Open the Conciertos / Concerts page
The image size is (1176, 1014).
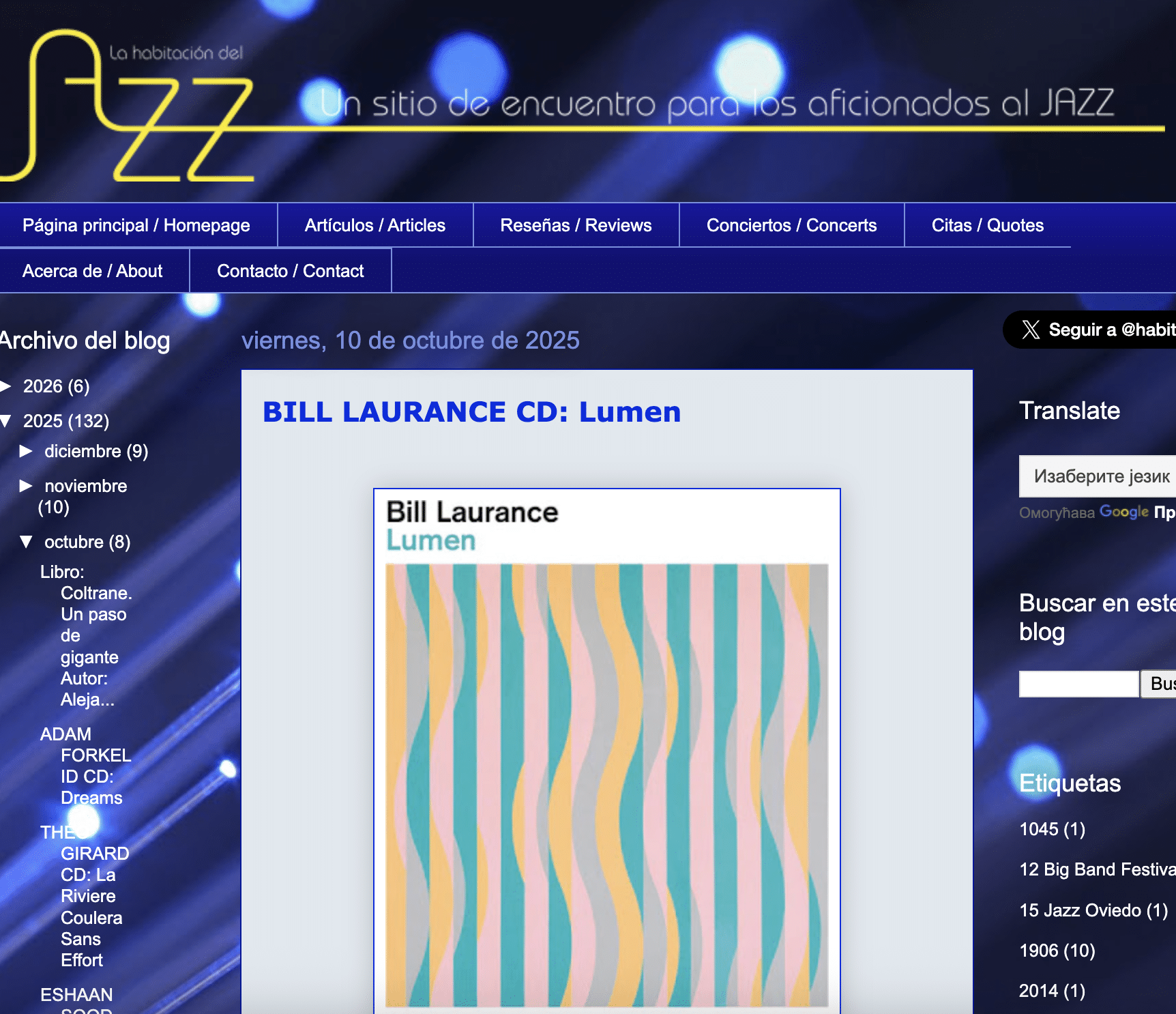click(x=791, y=225)
